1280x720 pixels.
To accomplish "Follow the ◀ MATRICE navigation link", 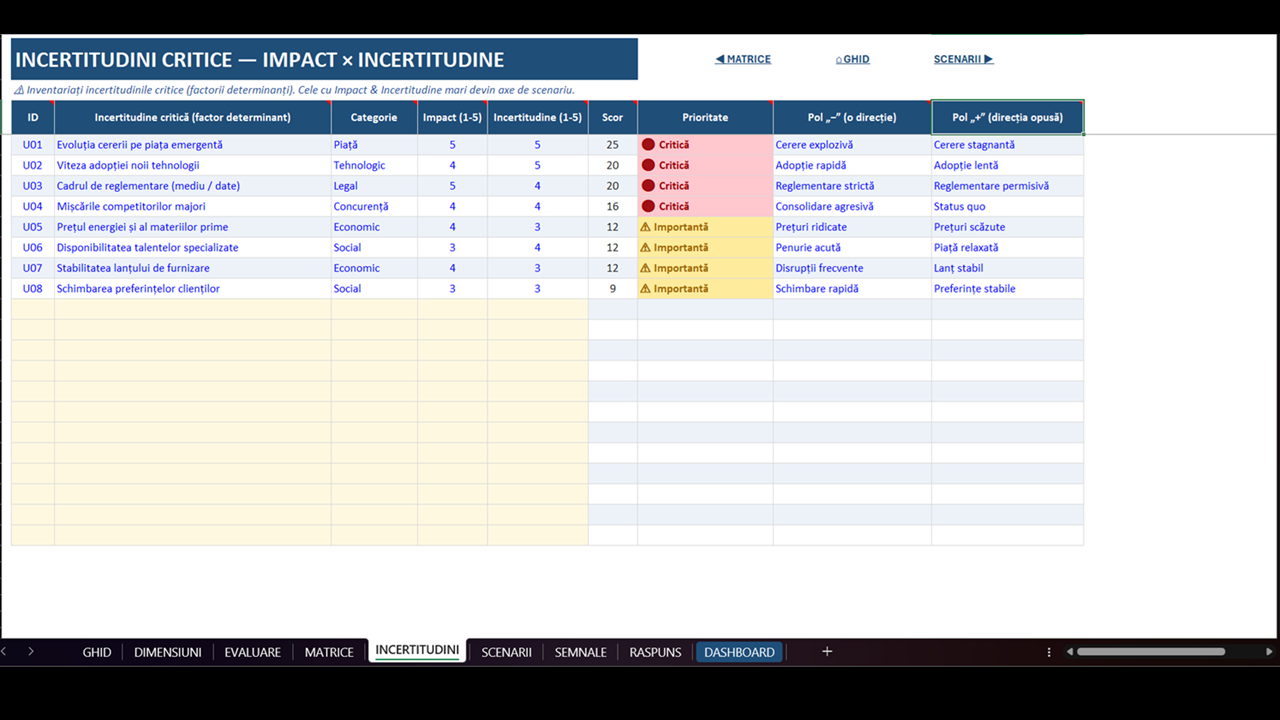I will click(x=743, y=59).
